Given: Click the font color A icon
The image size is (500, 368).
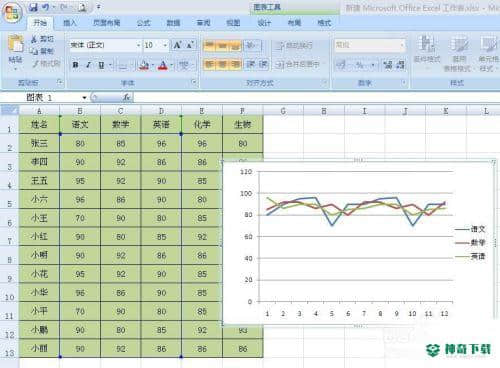Looking at the screenshot, I should click(163, 65).
